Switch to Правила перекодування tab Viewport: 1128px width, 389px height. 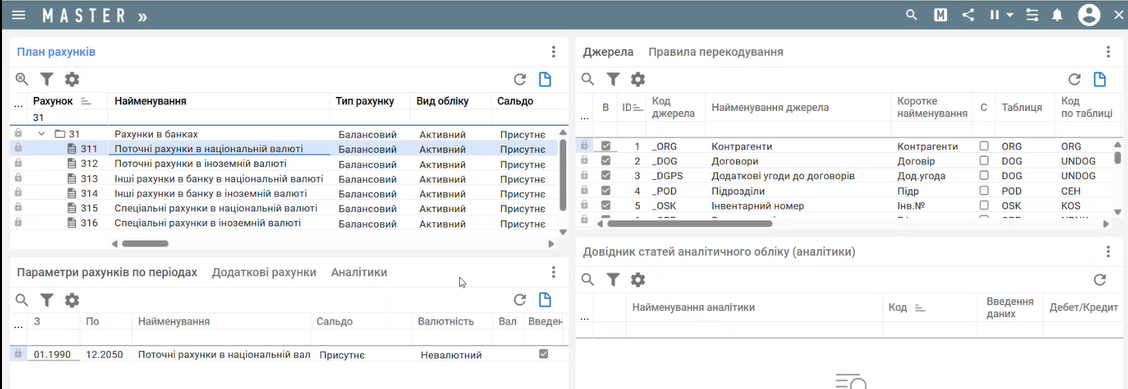point(716,52)
